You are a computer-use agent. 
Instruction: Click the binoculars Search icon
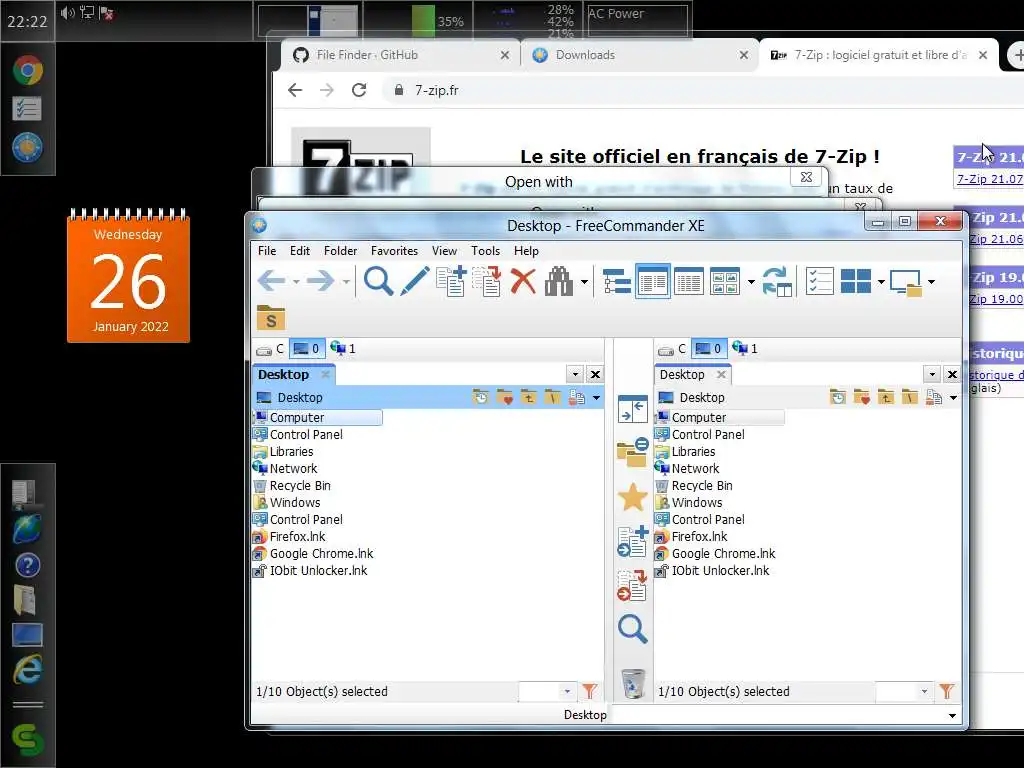[558, 281]
